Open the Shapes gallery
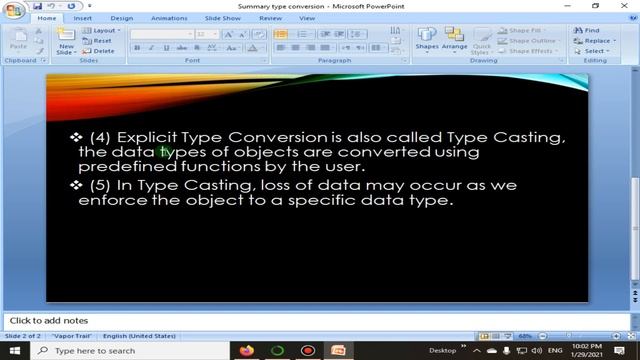 click(427, 40)
